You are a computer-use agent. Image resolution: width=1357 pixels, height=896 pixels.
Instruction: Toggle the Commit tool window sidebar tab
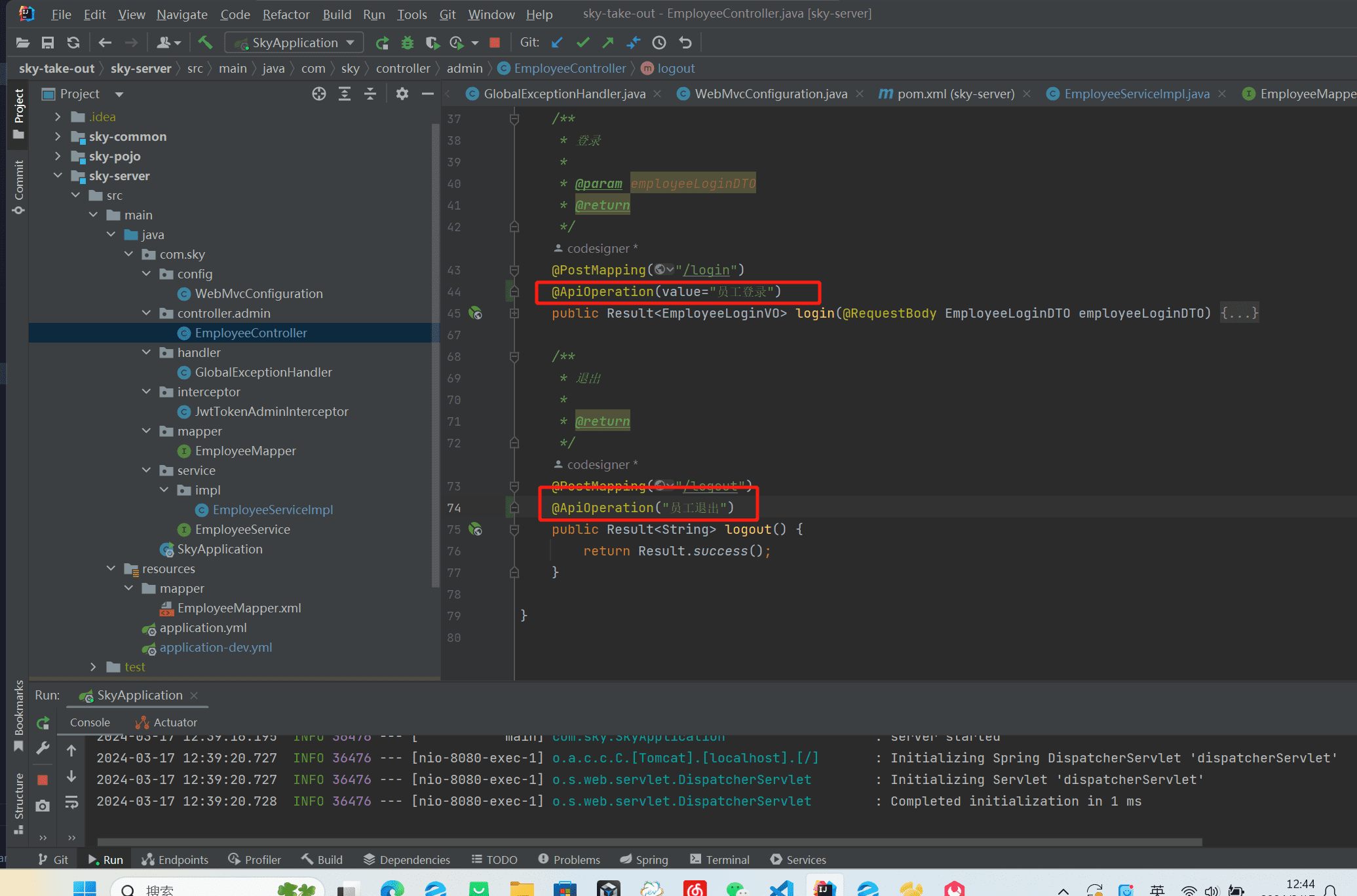pyautogui.click(x=18, y=187)
